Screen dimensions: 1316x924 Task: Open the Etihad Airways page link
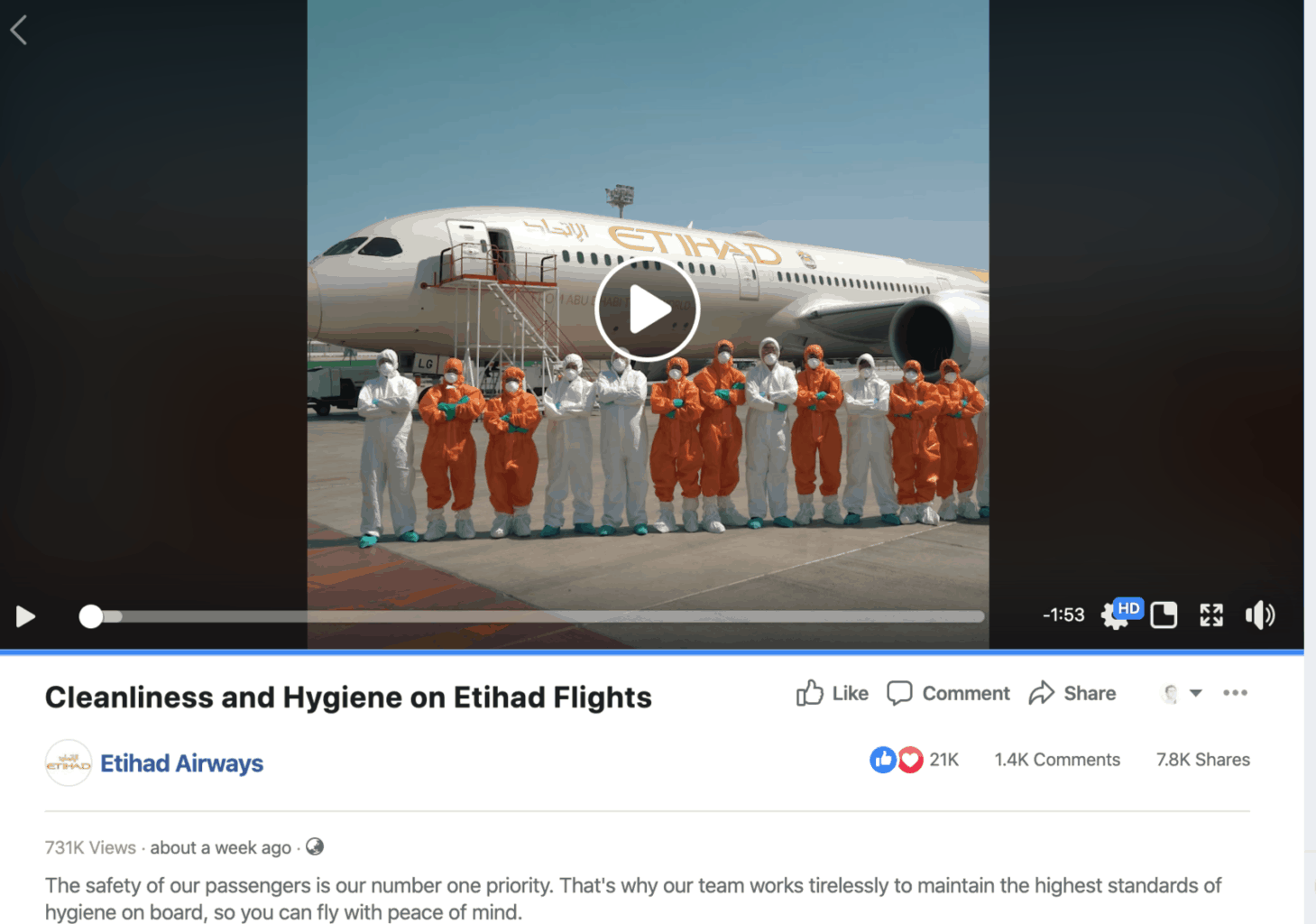tap(181, 763)
